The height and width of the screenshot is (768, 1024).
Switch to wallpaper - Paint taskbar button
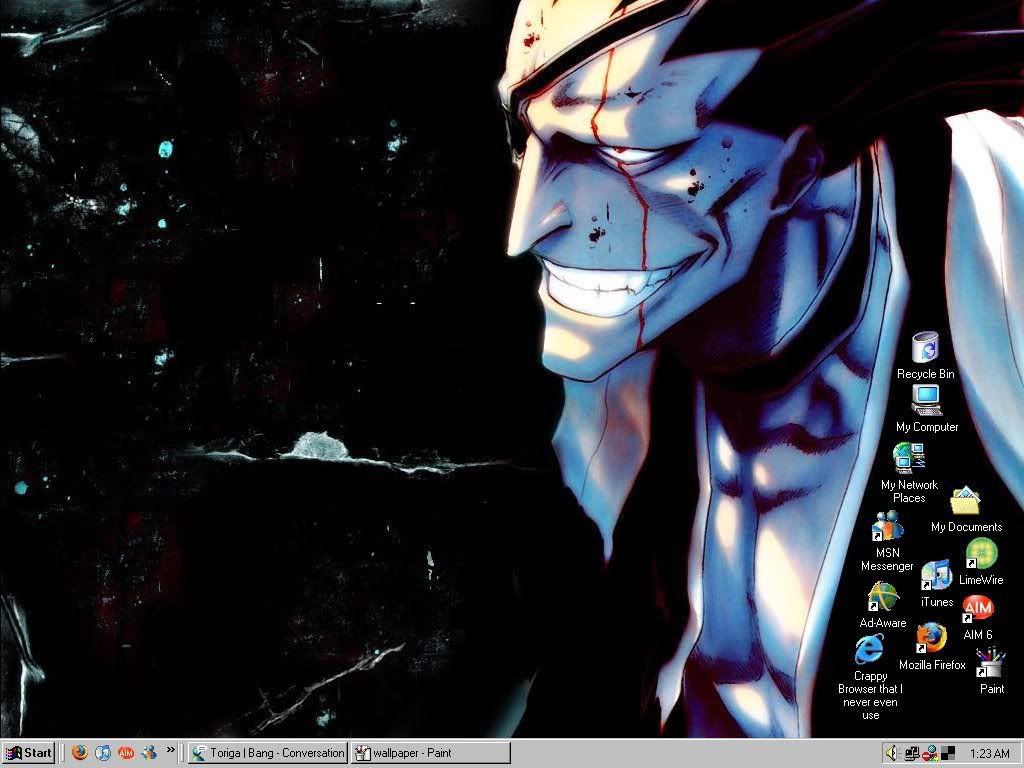(x=430, y=753)
